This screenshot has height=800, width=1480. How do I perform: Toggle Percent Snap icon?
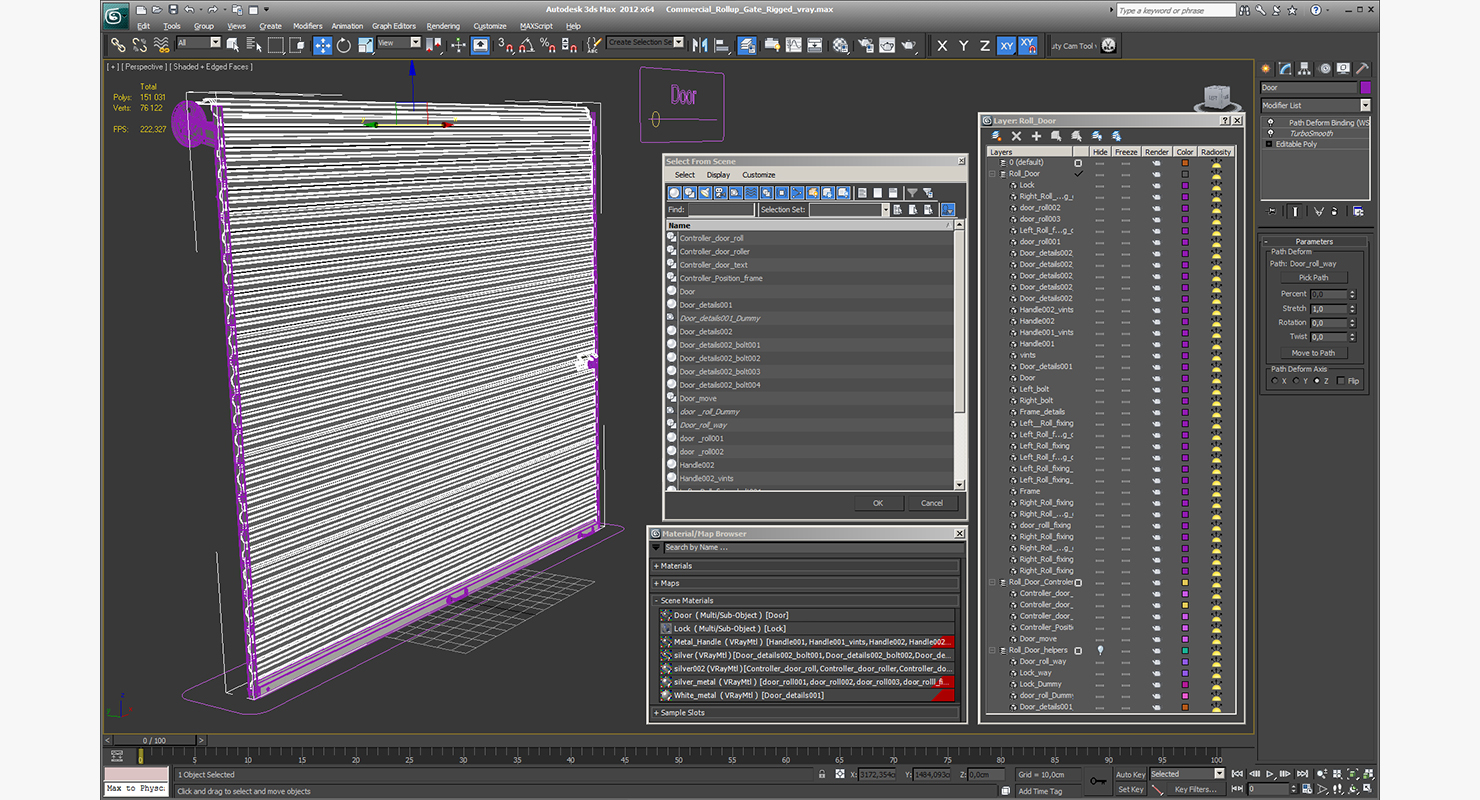click(548, 45)
